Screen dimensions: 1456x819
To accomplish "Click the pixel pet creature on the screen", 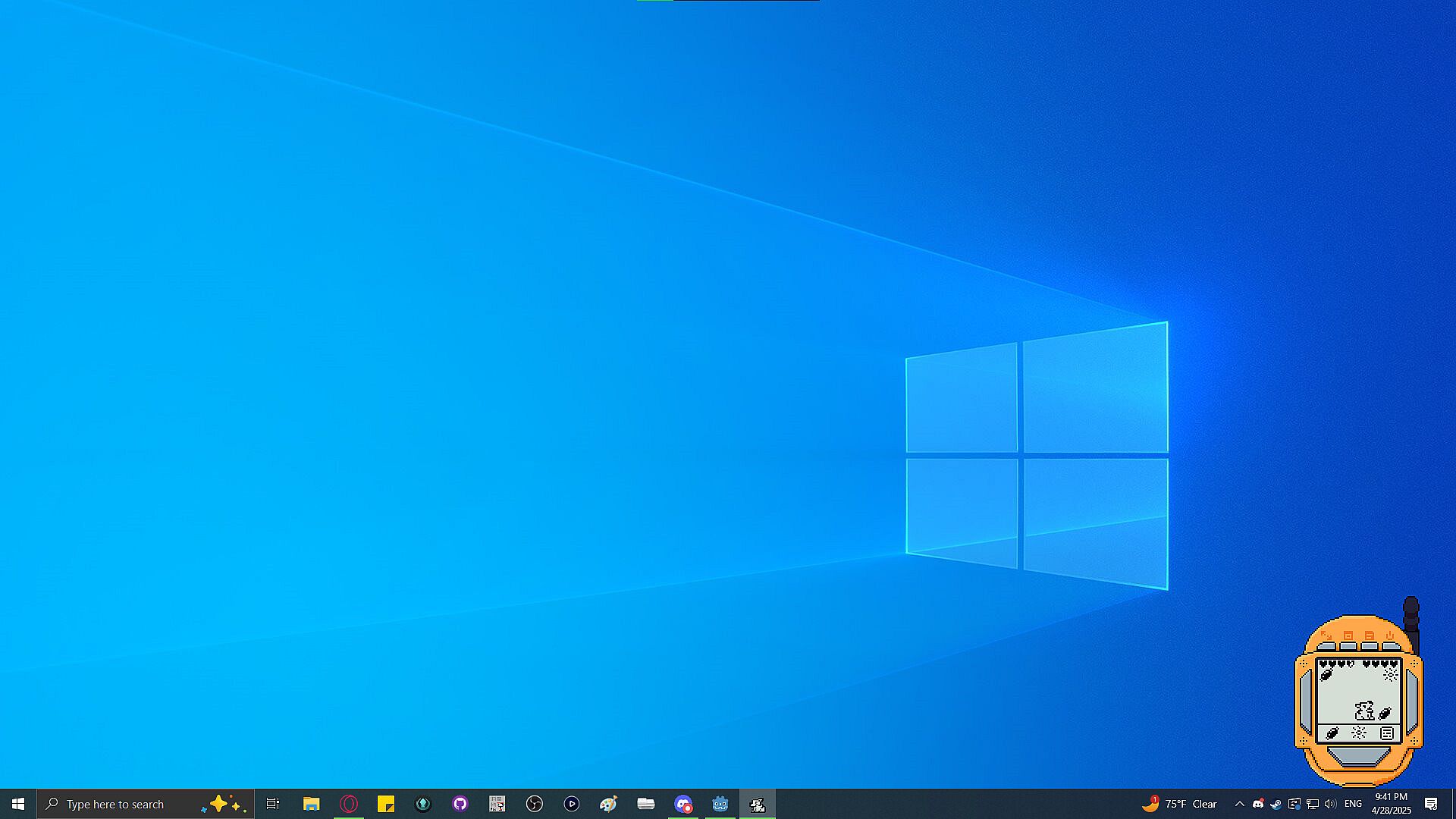I will [1364, 711].
